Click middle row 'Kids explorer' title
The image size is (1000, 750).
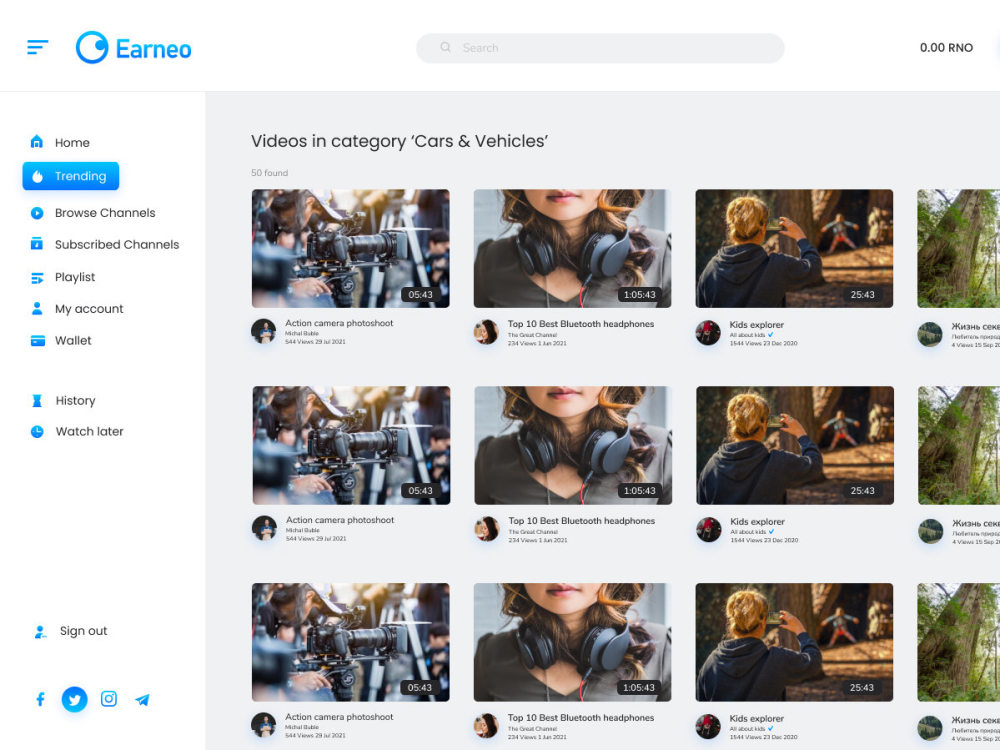[x=758, y=522]
